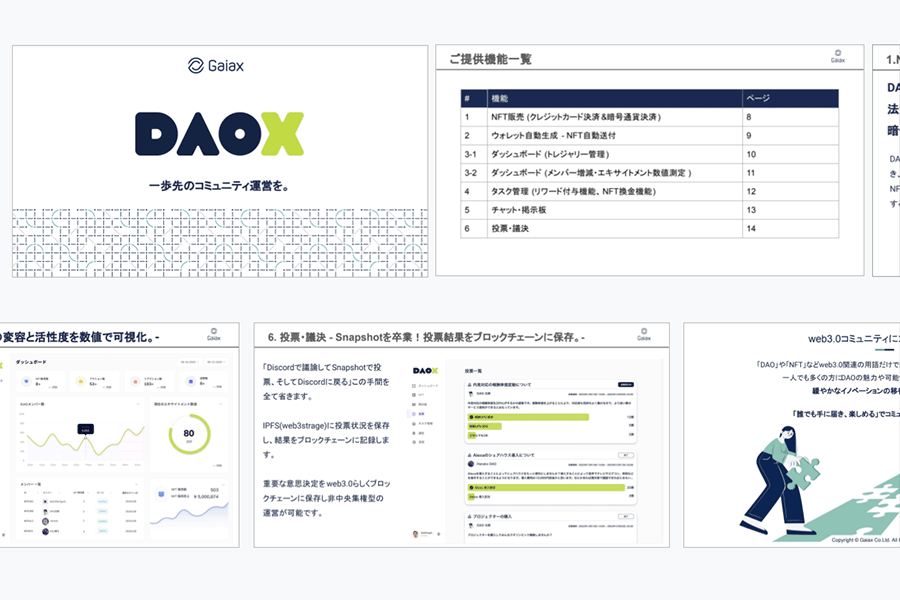Click the tagline 一歩先のコミュニティ運営を。

pos(219,185)
